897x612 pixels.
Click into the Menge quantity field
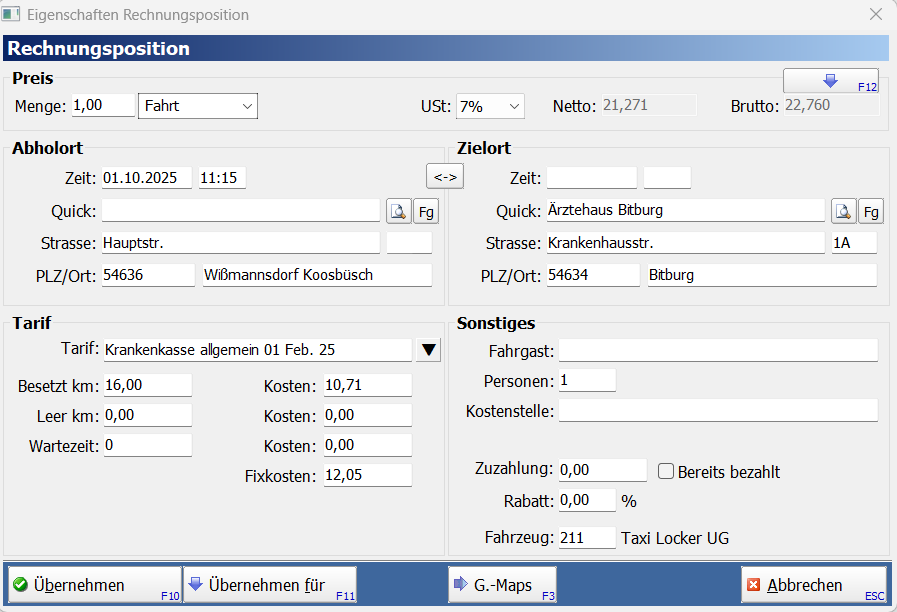102,105
